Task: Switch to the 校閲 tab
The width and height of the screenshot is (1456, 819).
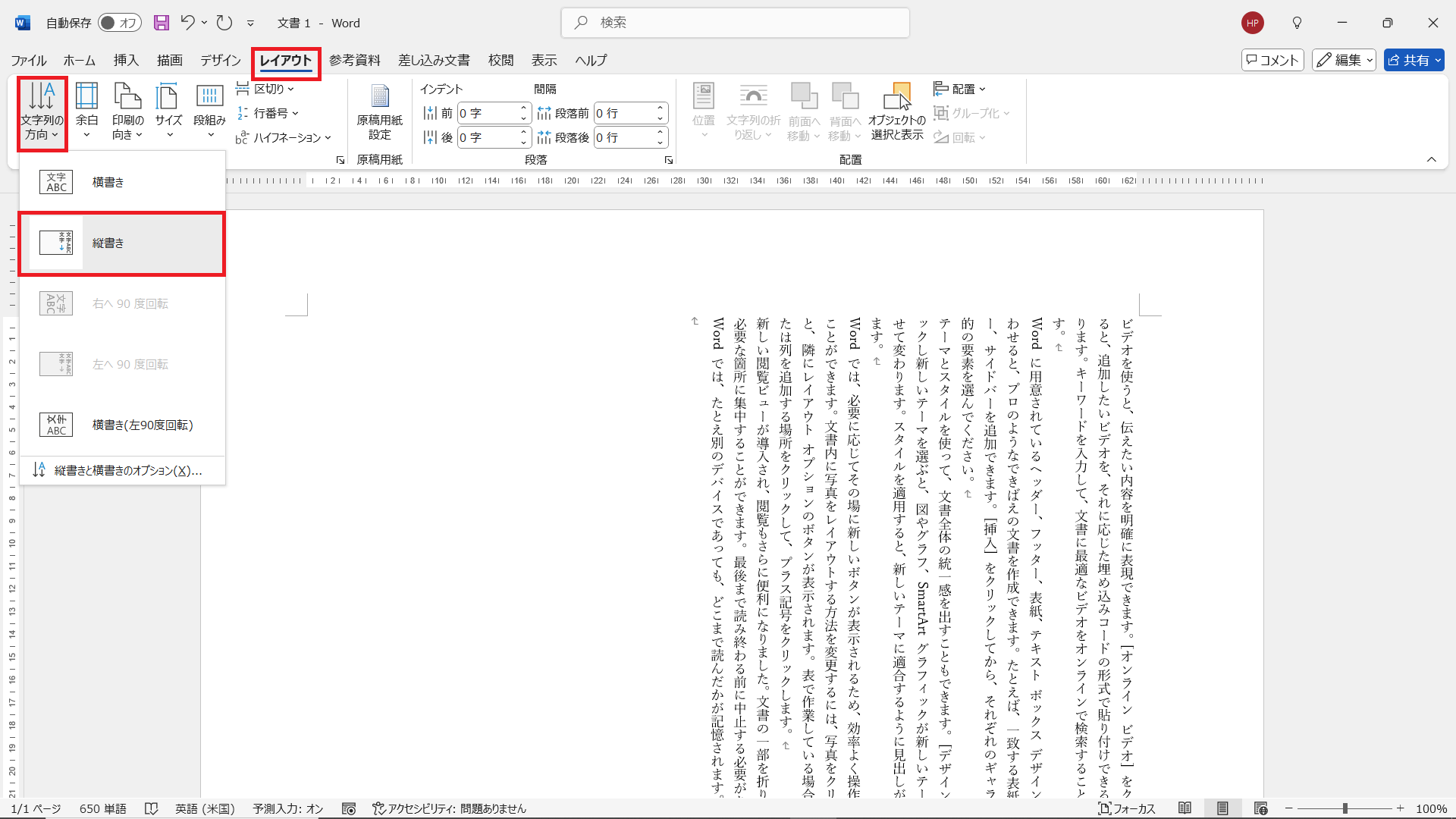Action: coord(500,60)
